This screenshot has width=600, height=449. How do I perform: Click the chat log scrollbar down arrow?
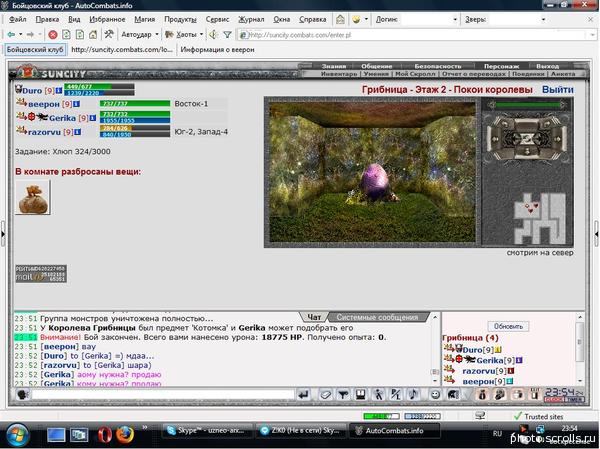(x=435, y=381)
